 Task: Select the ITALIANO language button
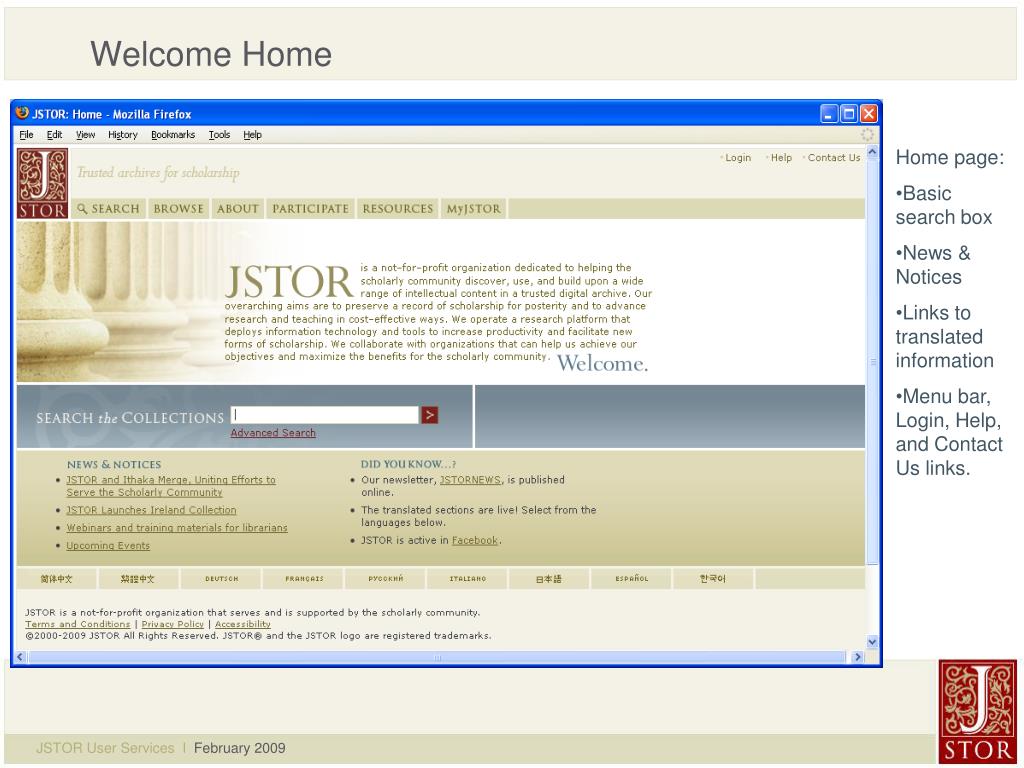point(468,579)
